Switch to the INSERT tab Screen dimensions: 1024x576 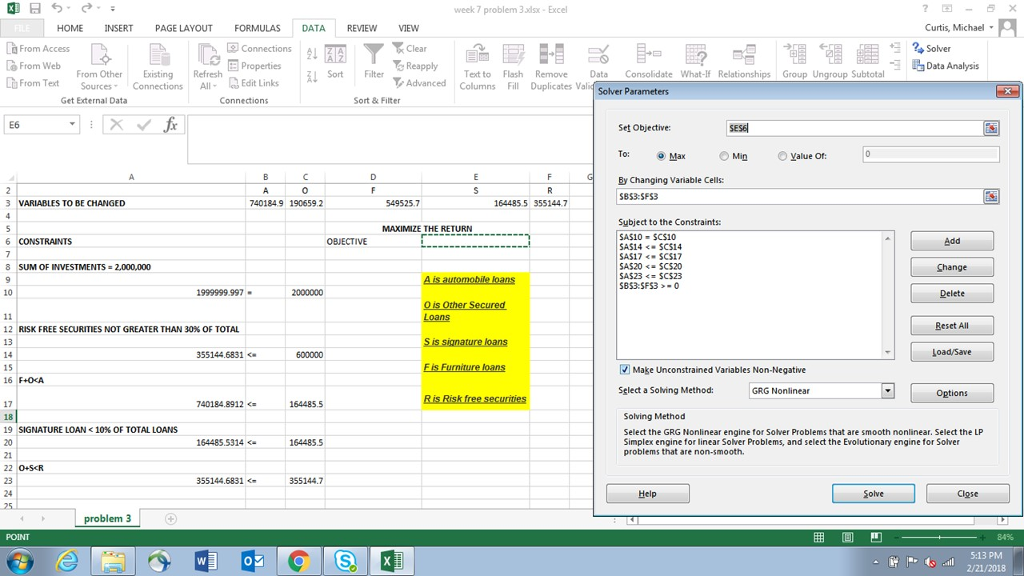pyautogui.click(x=118, y=28)
